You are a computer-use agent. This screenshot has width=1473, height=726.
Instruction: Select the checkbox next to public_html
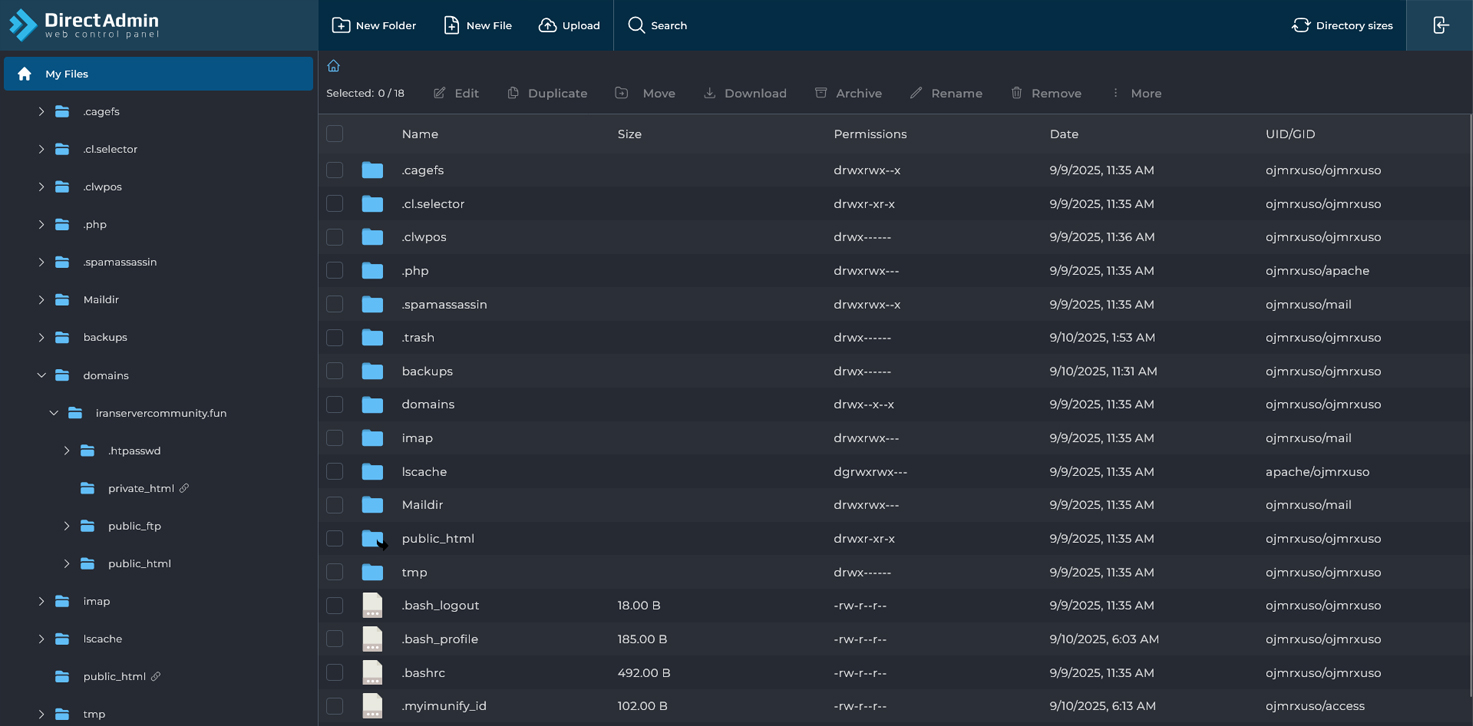(334, 538)
